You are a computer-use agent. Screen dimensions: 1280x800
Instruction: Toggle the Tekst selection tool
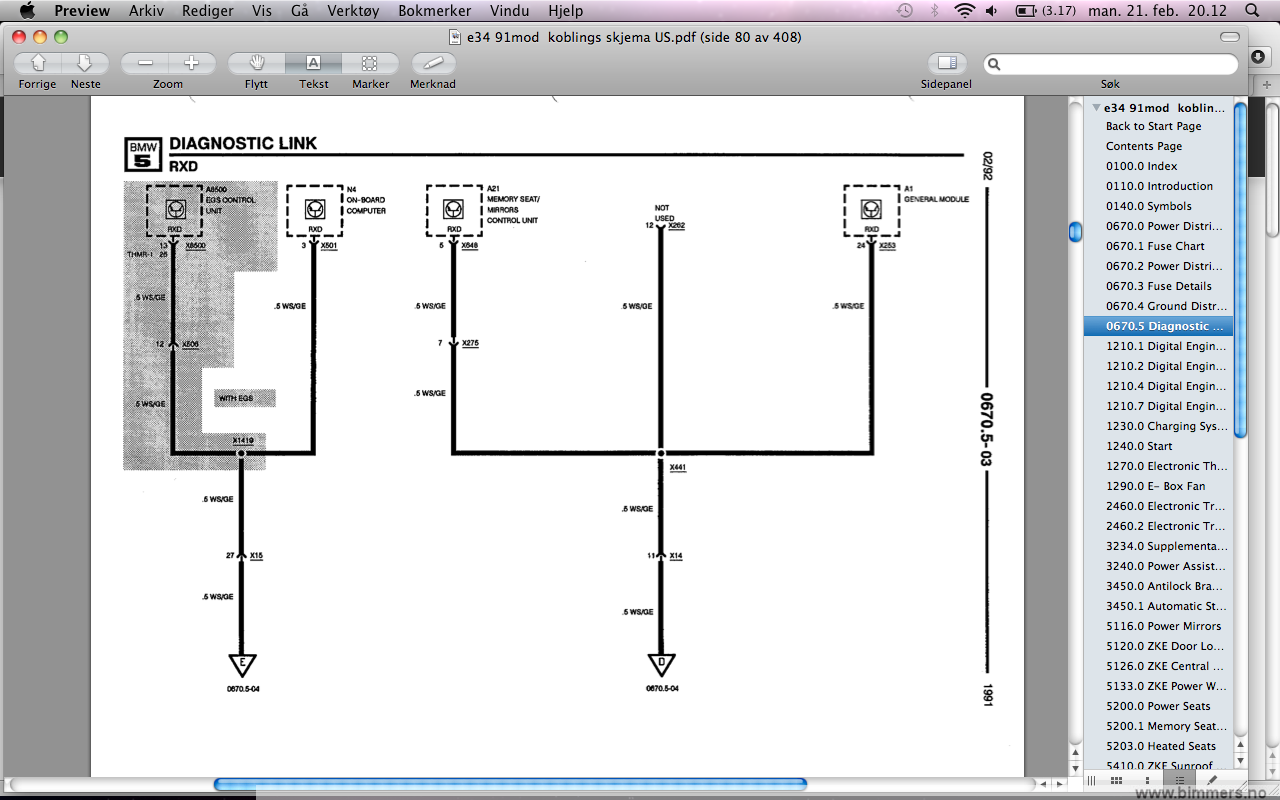[x=313, y=63]
